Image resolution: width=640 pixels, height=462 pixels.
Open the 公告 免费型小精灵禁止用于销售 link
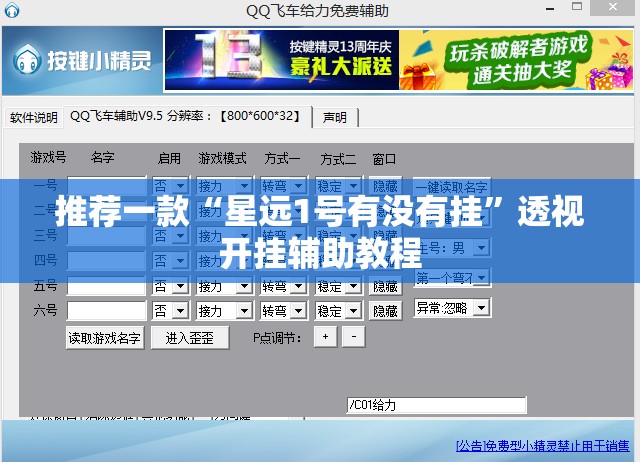coord(542,446)
